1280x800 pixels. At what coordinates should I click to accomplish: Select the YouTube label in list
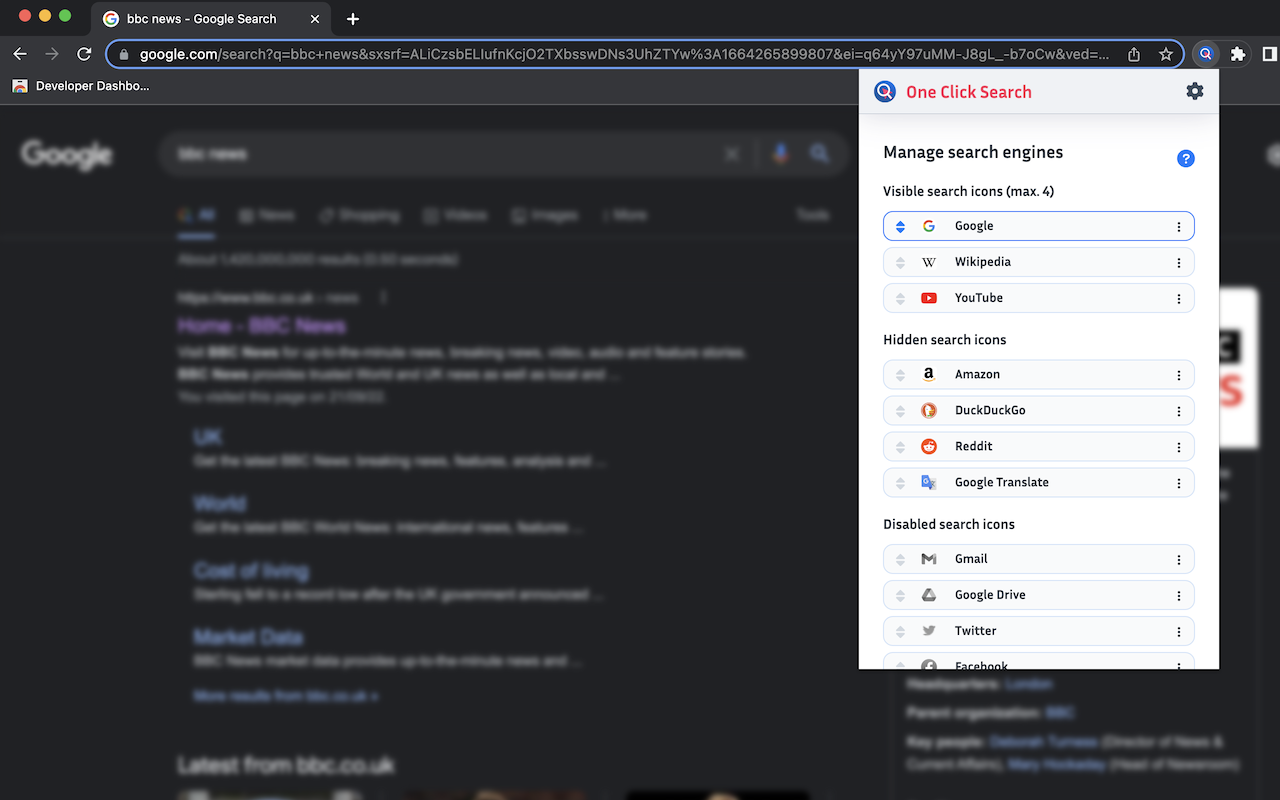[x=979, y=298]
